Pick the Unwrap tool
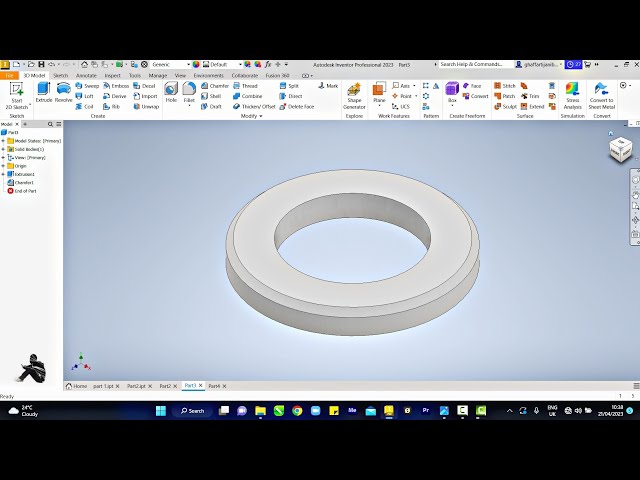The height and width of the screenshot is (480, 640). [146, 107]
